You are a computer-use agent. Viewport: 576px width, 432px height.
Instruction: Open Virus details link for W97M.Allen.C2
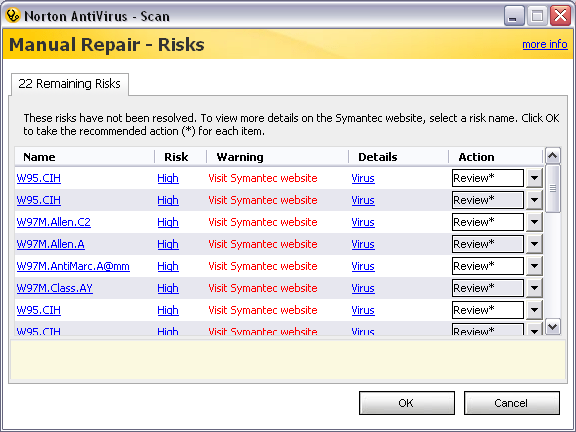coord(363,222)
